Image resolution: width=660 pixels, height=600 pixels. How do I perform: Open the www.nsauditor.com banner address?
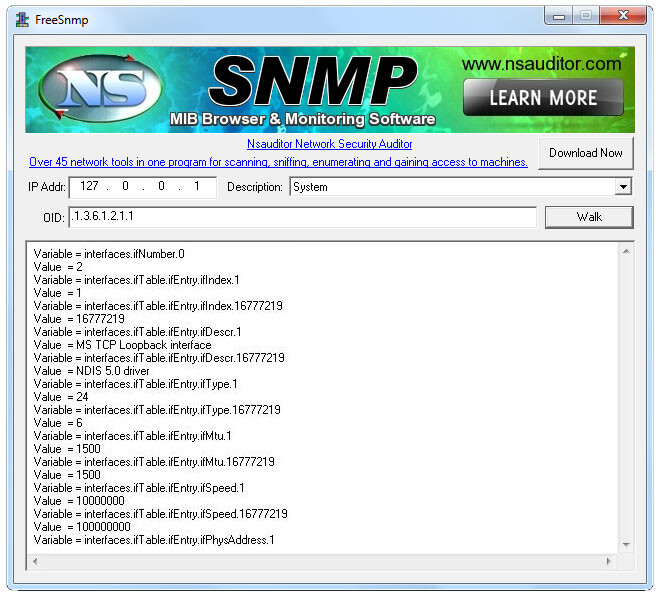[x=541, y=64]
